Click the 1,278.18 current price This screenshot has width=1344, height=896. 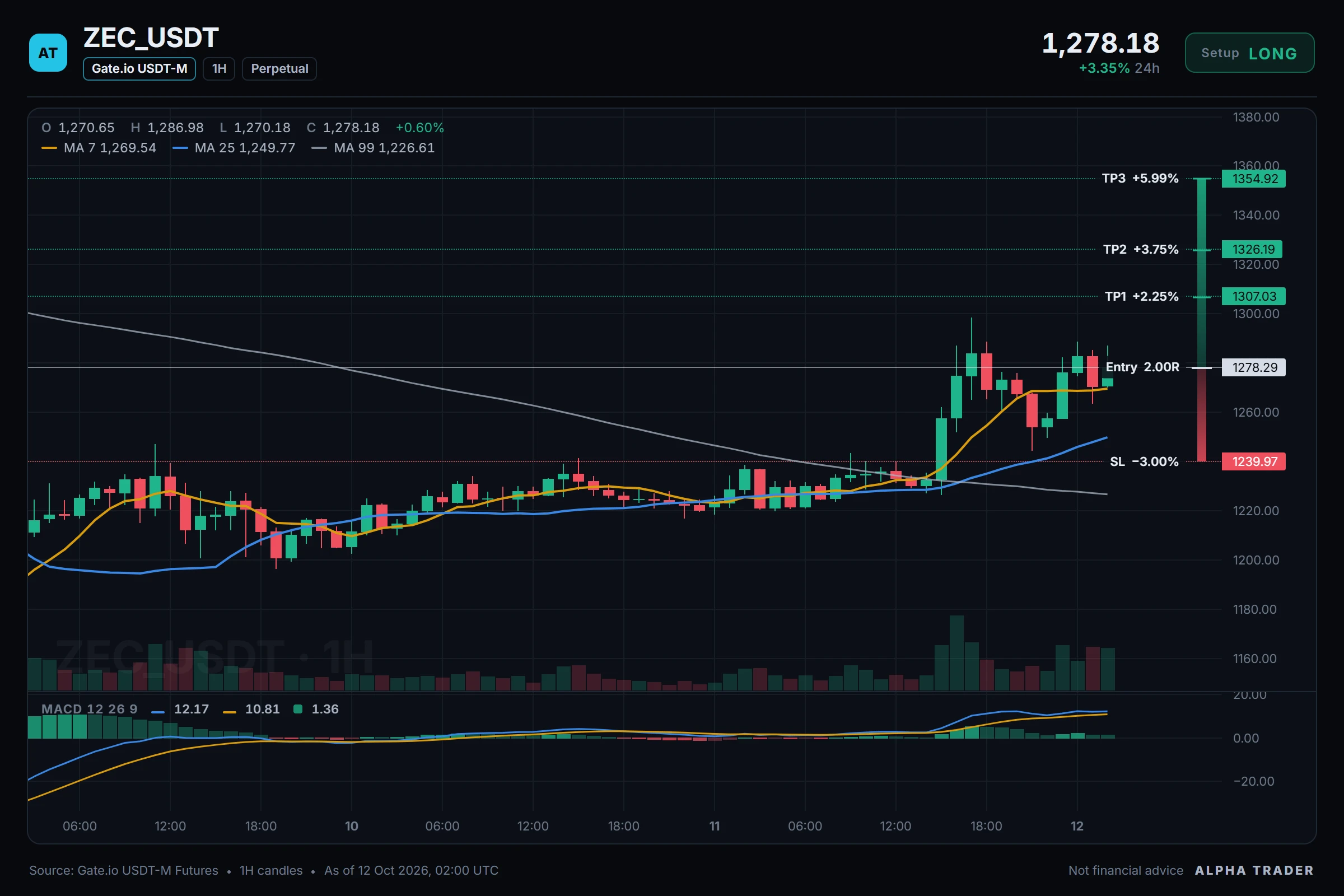1100,44
